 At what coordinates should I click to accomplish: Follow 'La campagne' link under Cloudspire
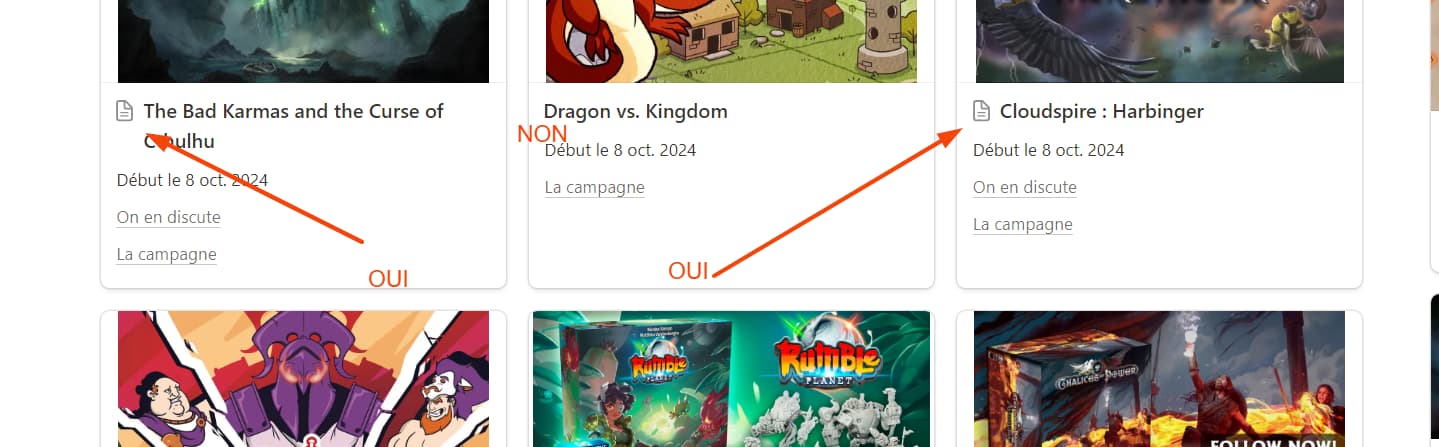tap(1022, 224)
